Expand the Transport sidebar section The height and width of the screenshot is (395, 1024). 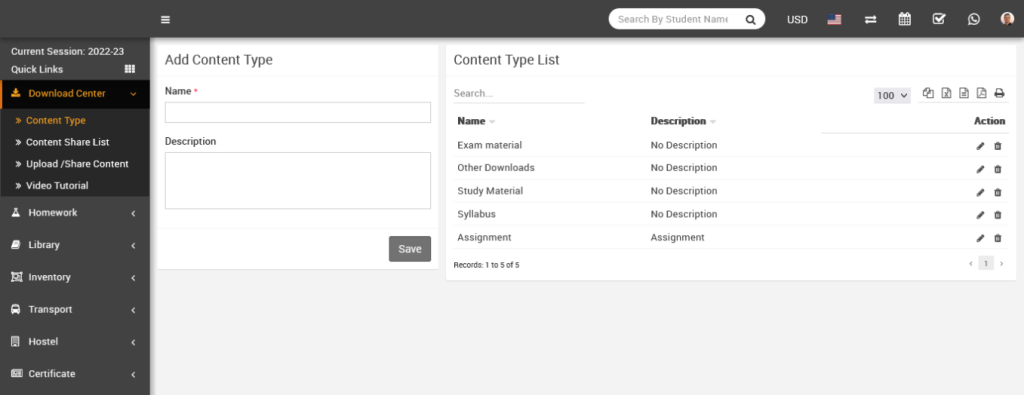74,309
